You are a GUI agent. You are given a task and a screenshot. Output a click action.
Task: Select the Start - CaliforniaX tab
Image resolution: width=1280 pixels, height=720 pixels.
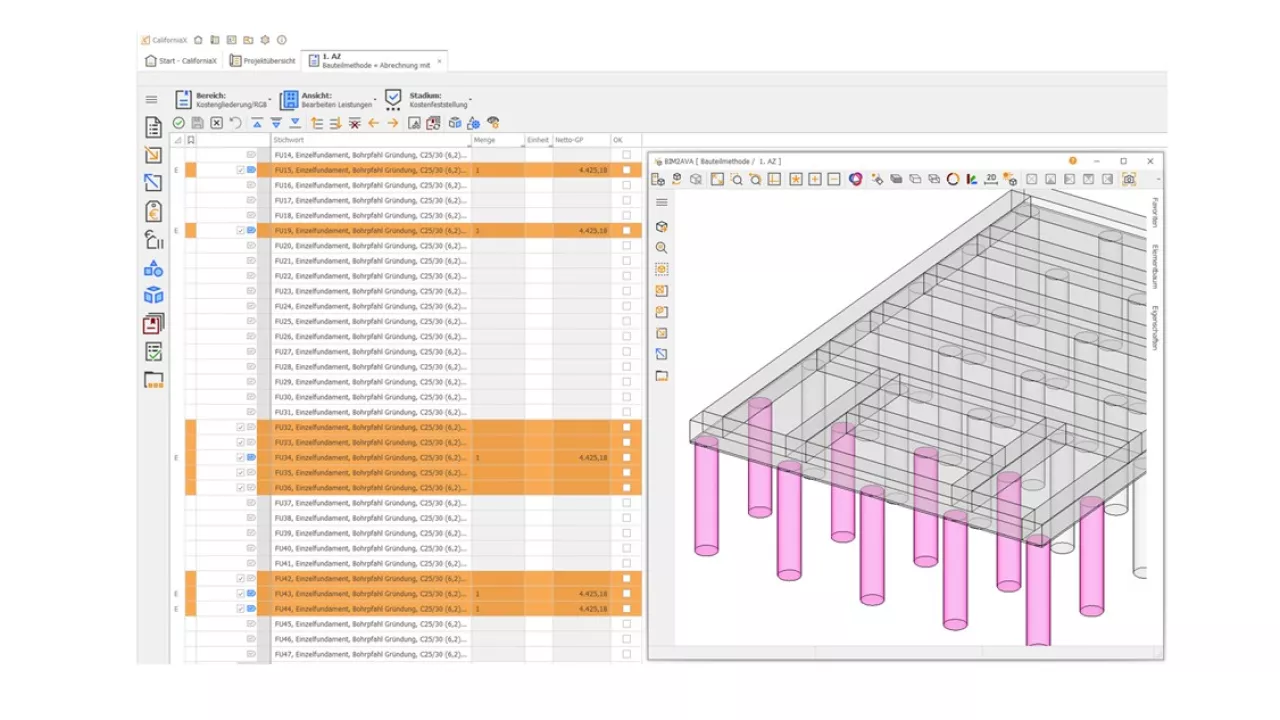click(180, 61)
